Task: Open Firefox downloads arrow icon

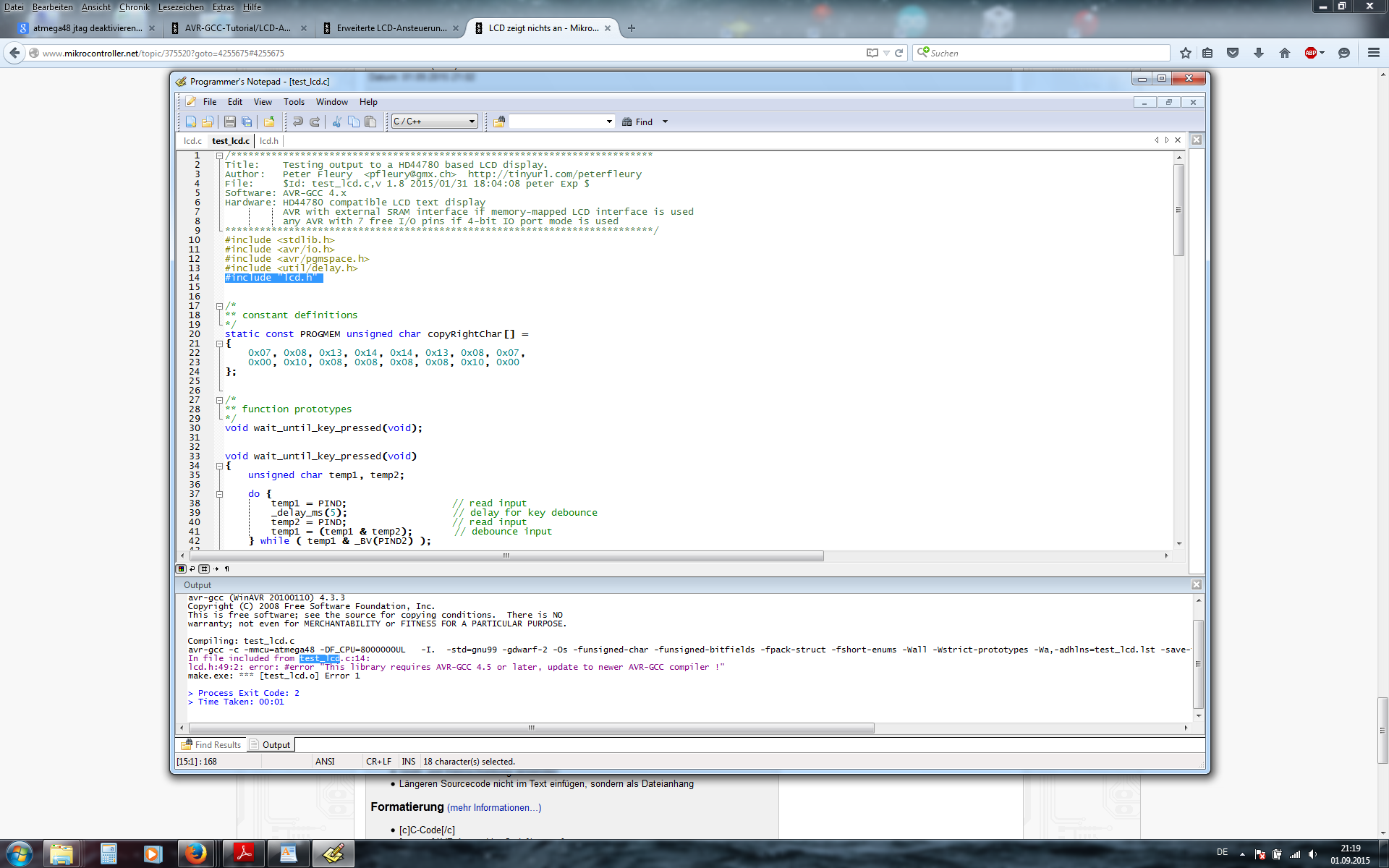Action: (x=1259, y=53)
